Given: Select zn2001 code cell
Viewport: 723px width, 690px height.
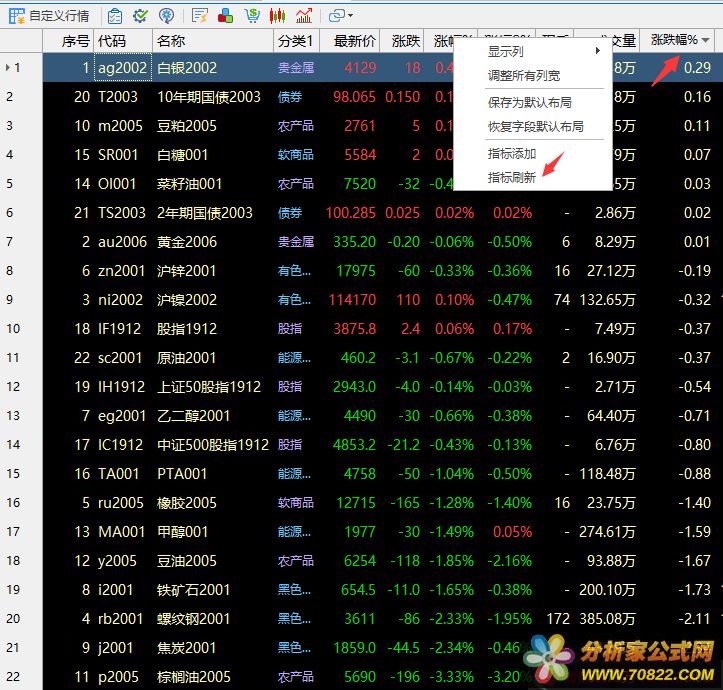Looking at the screenshot, I should click(122, 271).
